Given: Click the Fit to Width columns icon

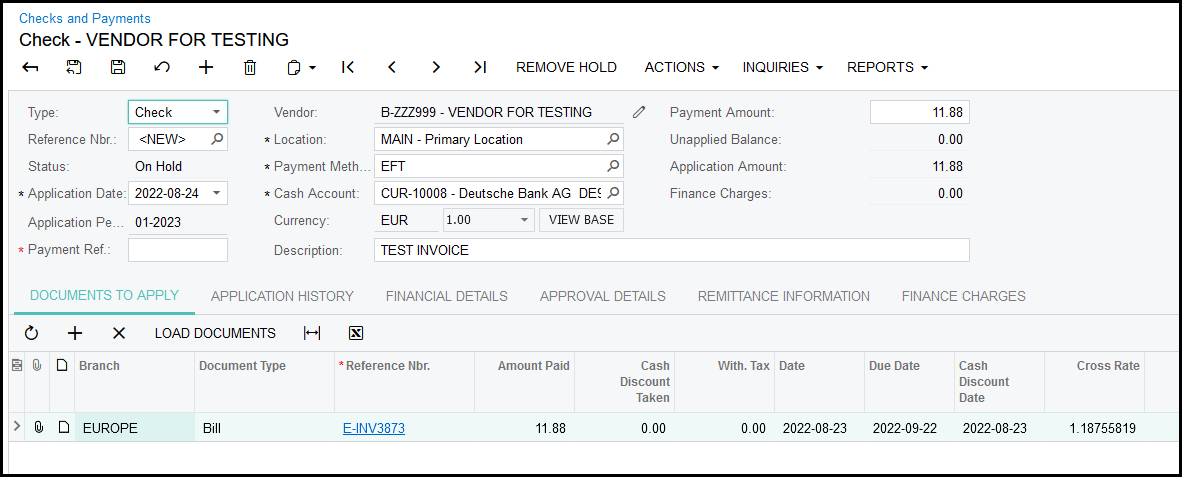Looking at the screenshot, I should coord(312,333).
